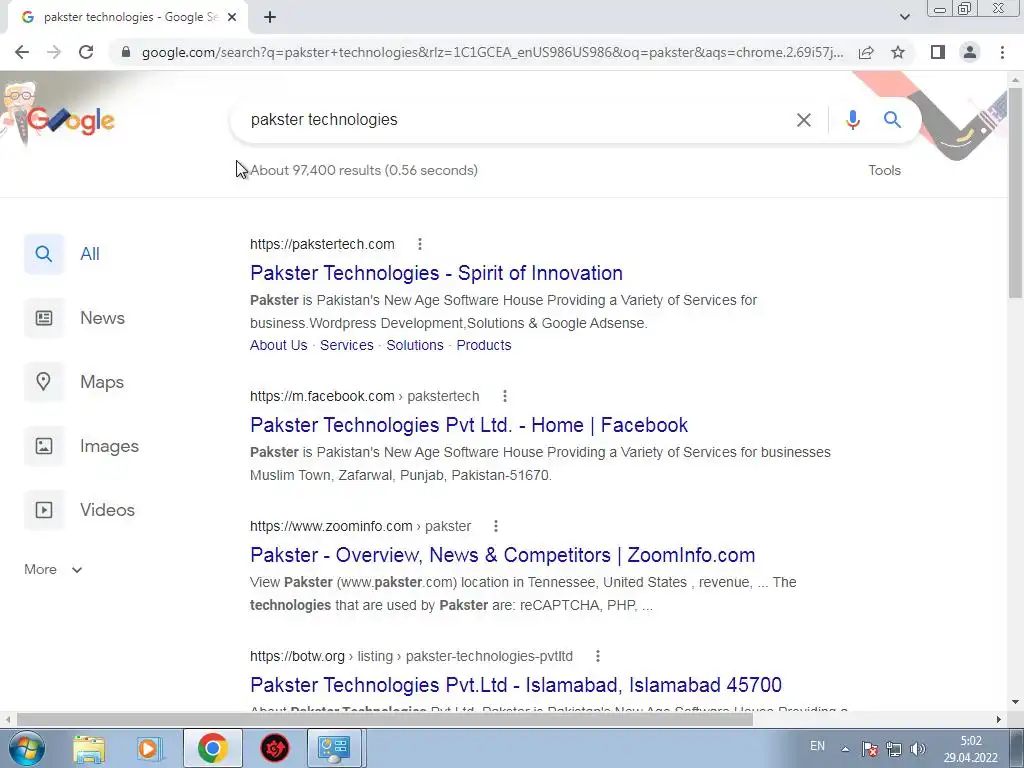The width and height of the screenshot is (1024, 768).
Task: Expand the More search filters
Action: [53, 569]
